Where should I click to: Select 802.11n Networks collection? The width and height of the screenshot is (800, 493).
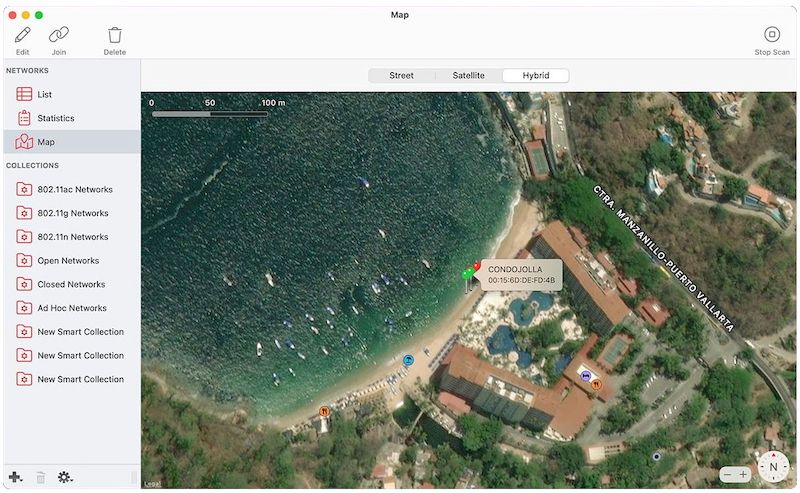tap(72, 237)
